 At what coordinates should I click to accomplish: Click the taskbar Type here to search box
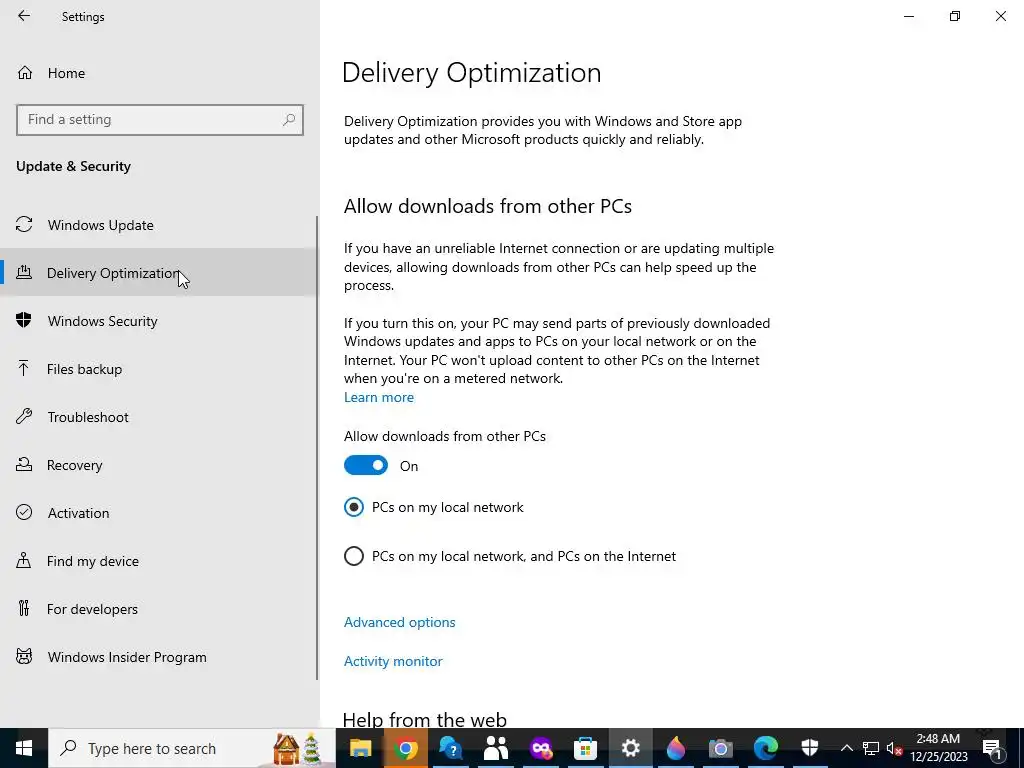pos(192,748)
